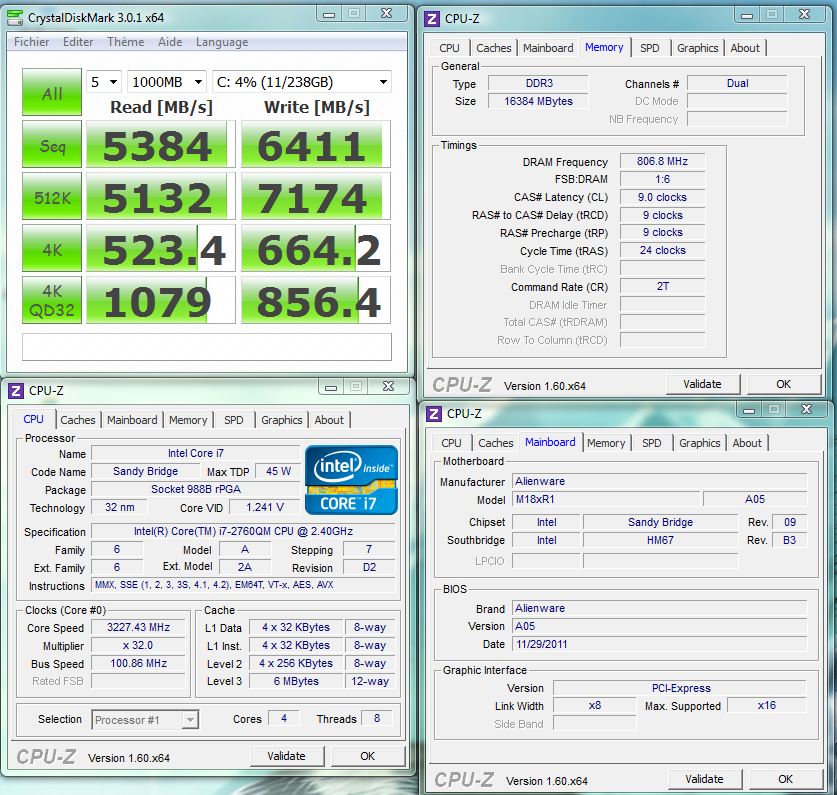
Task: Run all benchmarks with the All button
Action: [x=52, y=92]
